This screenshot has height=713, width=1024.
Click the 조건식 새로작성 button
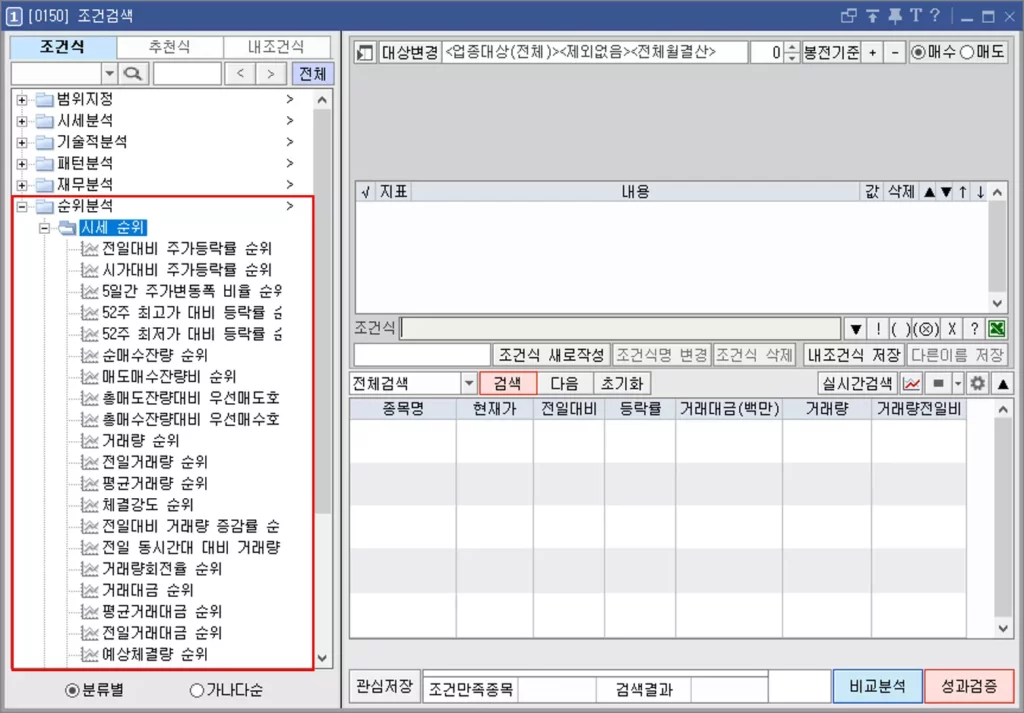click(x=552, y=355)
